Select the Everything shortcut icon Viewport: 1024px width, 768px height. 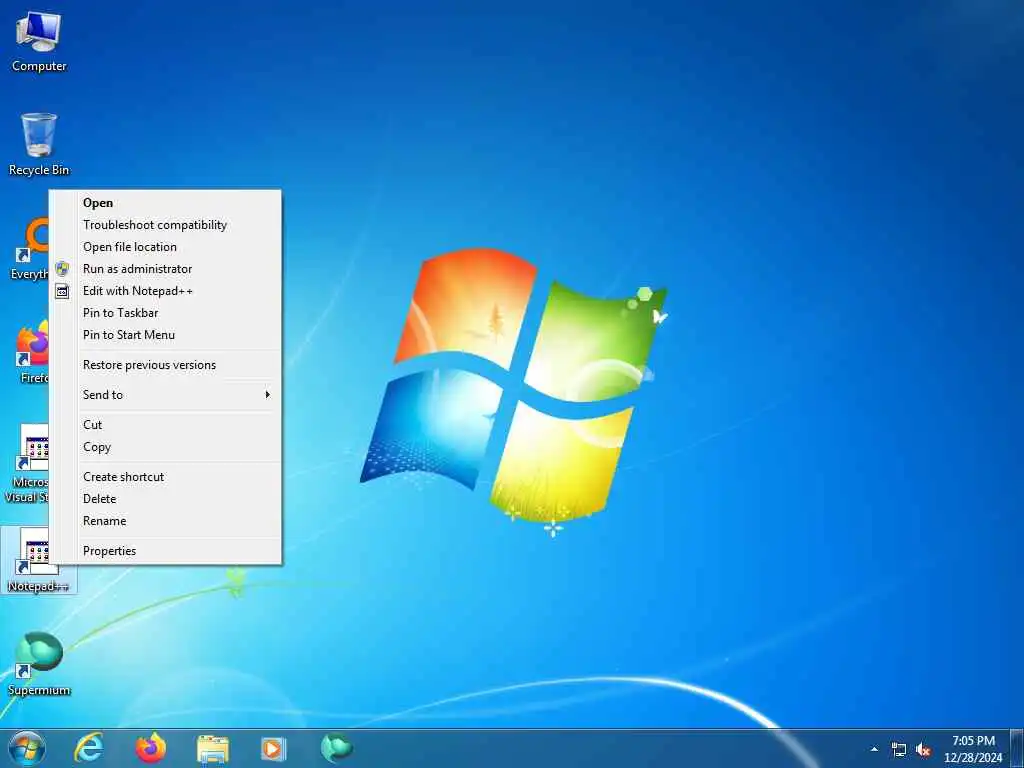click(x=29, y=249)
